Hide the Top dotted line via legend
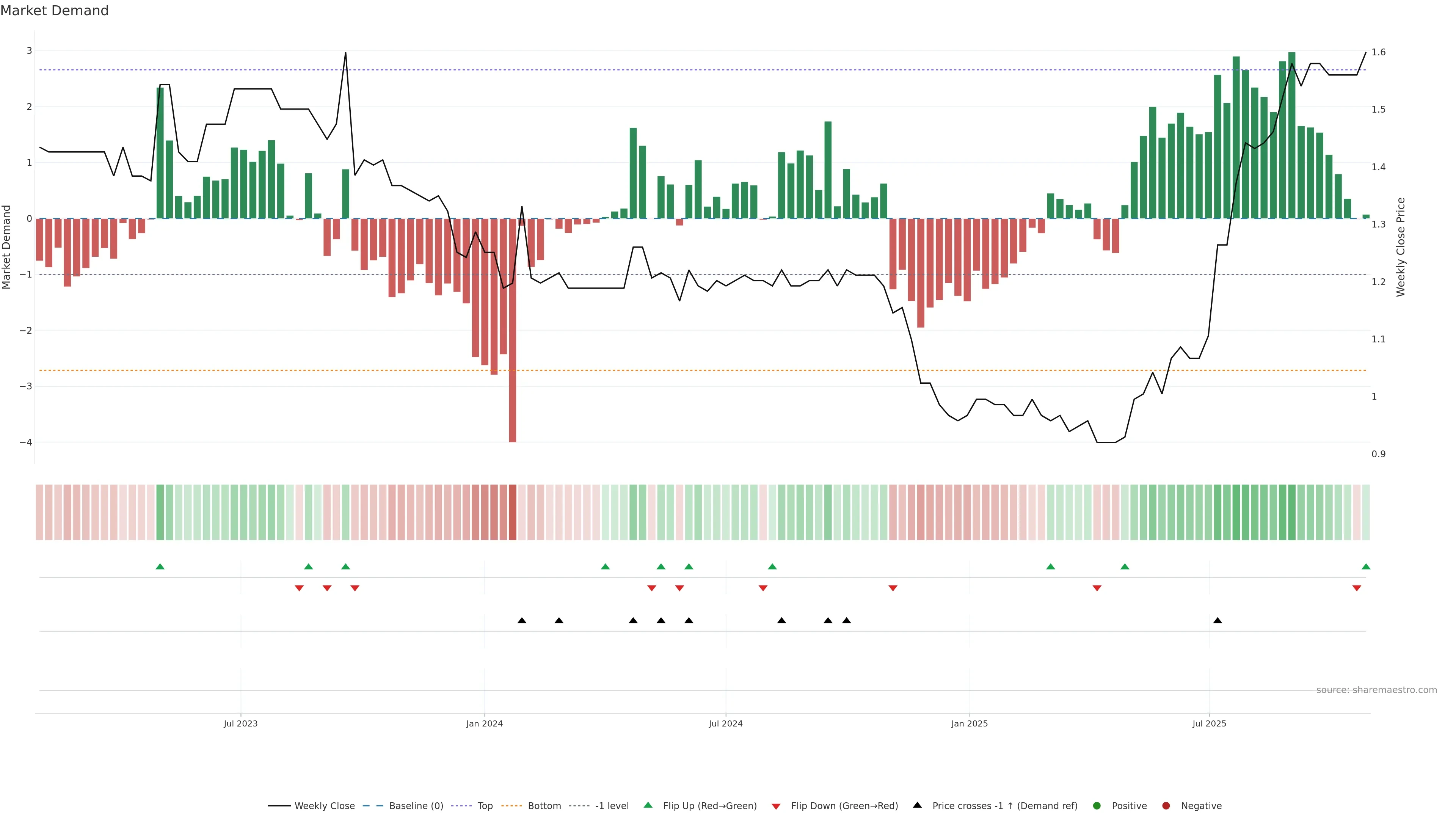The image size is (1456, 819). tap(485, 806)
